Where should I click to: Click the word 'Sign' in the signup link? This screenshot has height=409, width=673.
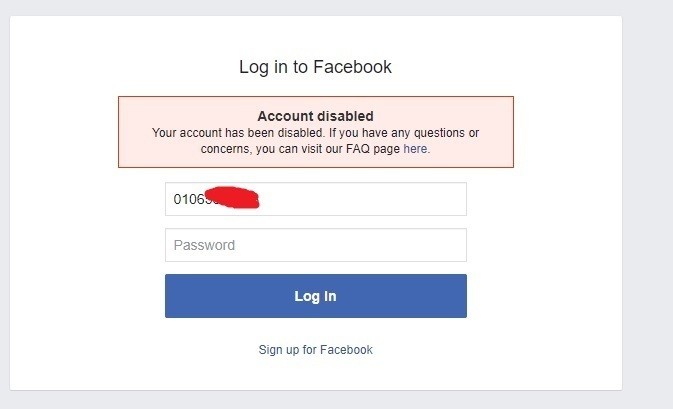[271, 350]
